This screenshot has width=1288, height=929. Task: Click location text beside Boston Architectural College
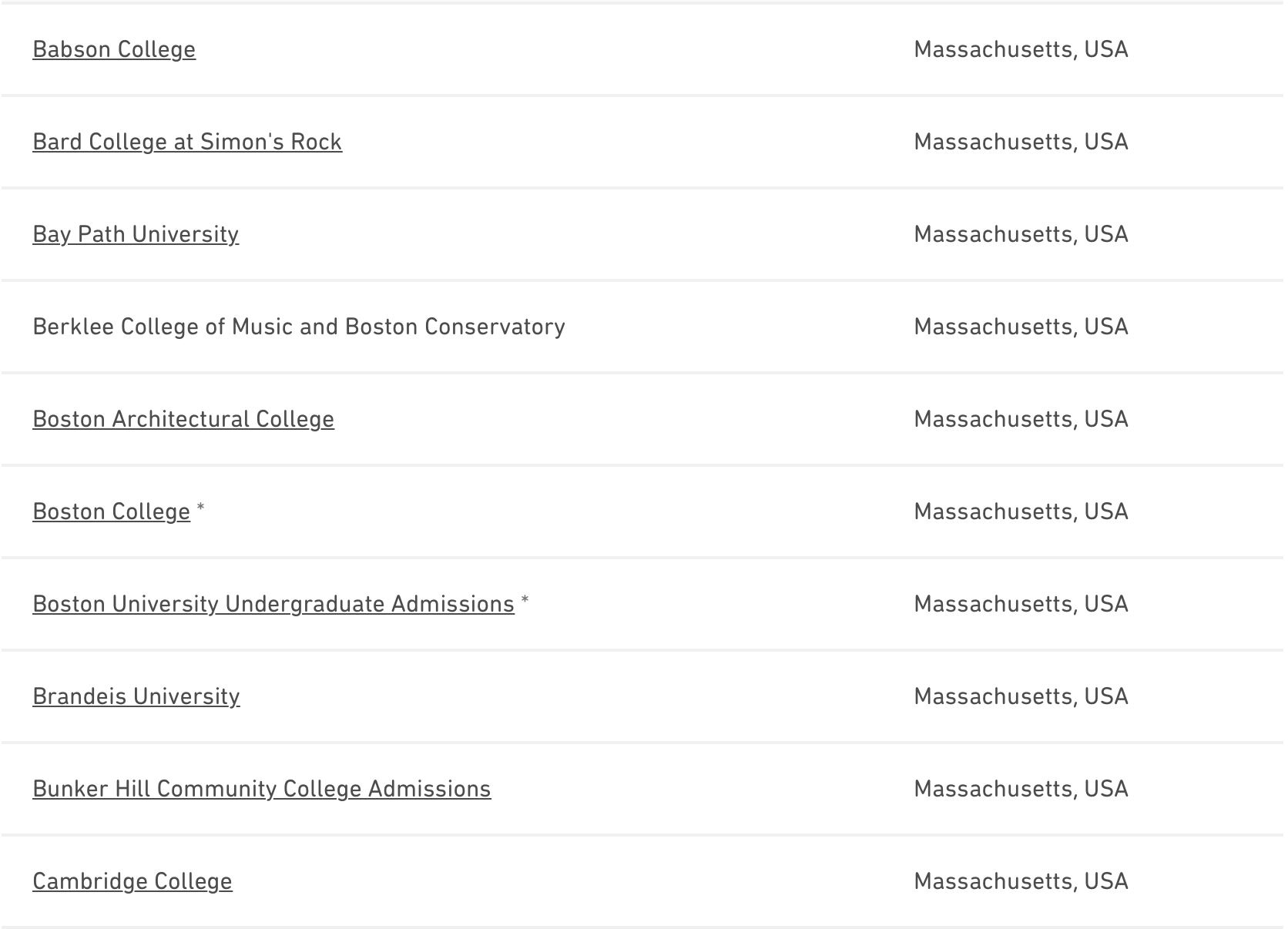point(1021,419)
